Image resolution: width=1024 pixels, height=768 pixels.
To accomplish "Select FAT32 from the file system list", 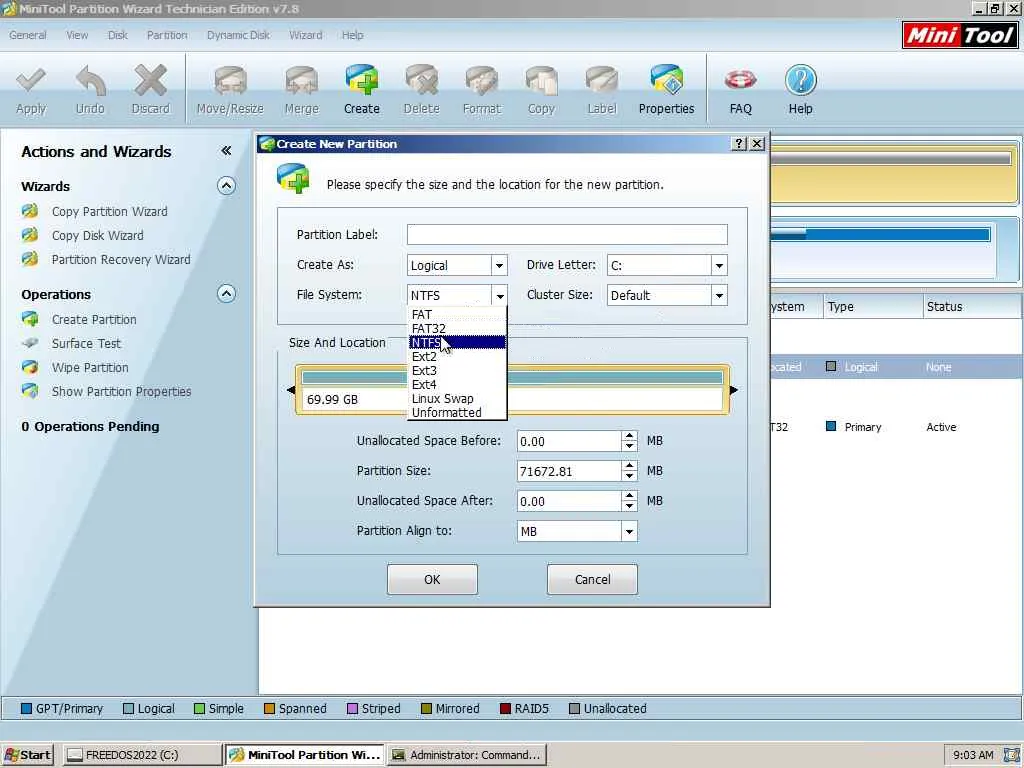I will point(457,328).
